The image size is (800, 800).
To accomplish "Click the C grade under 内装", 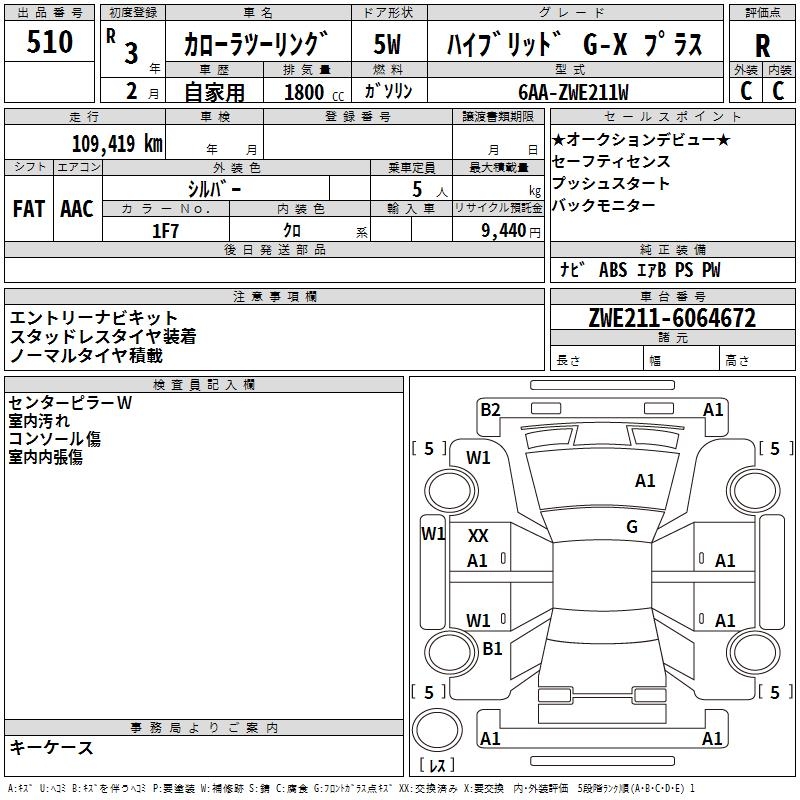I will (x=778, y=91).
